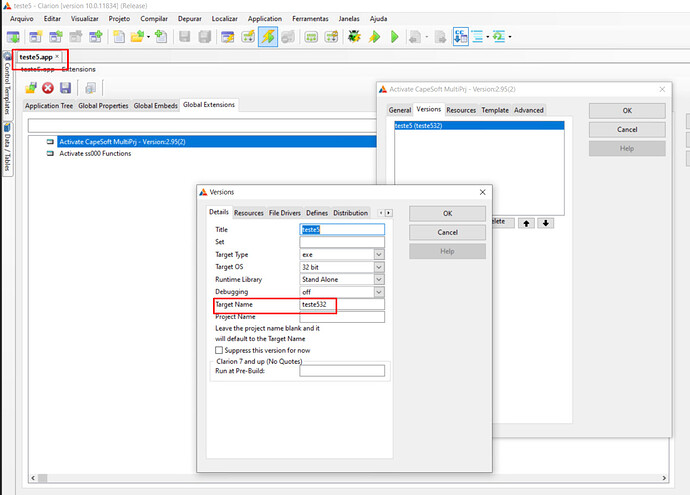Open the Runtime Library dropdown
This screenshot has height=495, width=690.
(379, 279)
